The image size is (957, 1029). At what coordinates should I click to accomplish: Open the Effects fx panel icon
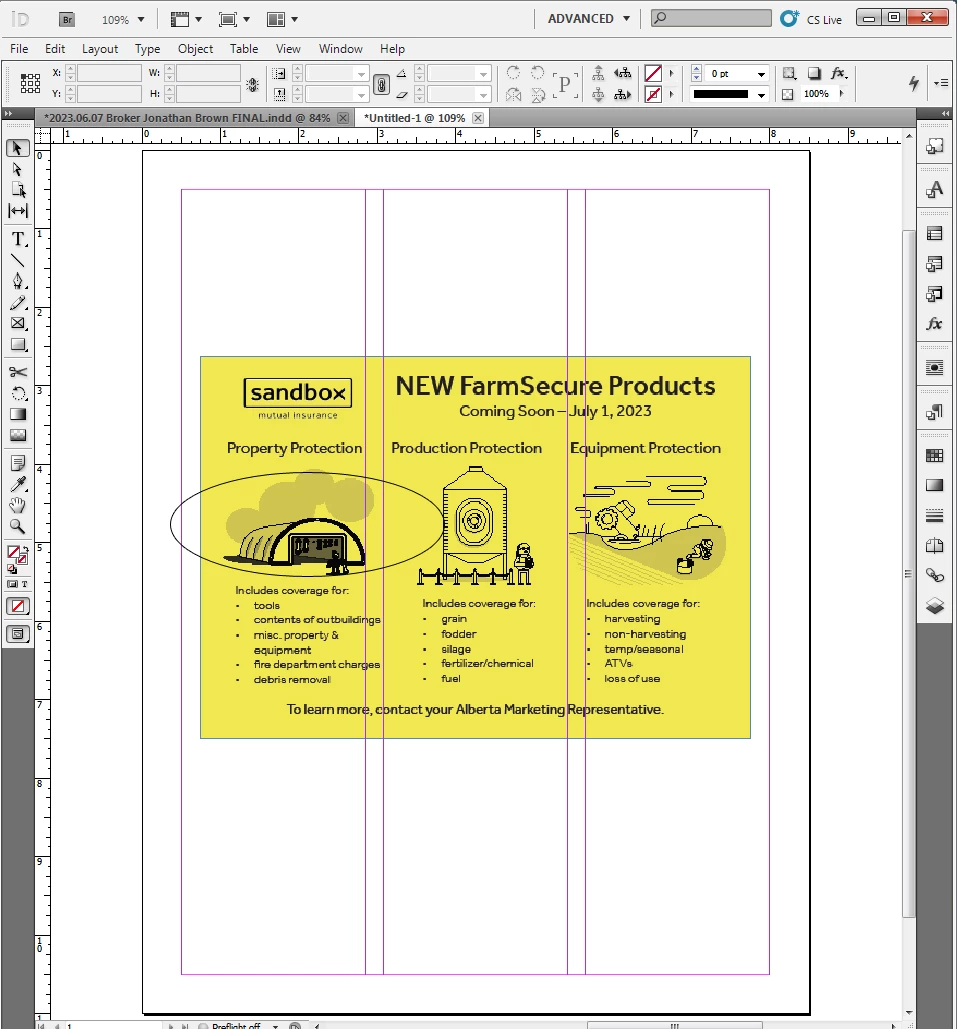[x=935, y=324]
